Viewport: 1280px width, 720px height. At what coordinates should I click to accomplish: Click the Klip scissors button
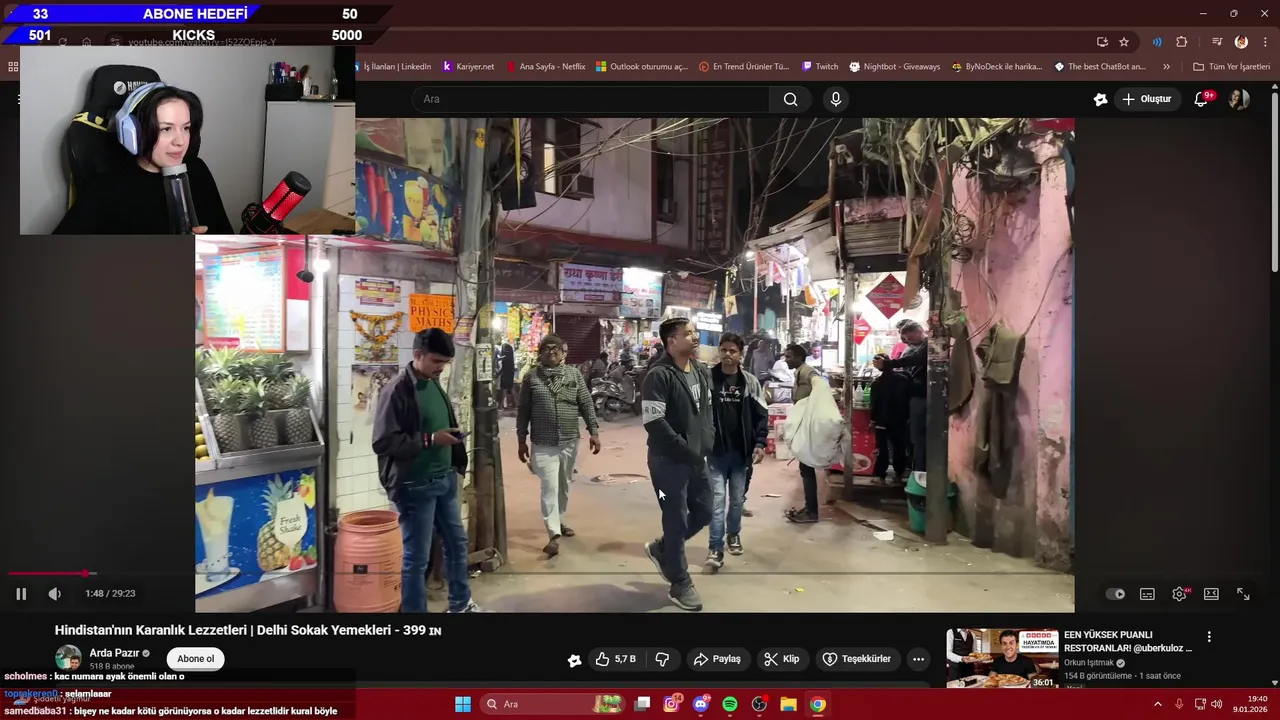[781, 659]
